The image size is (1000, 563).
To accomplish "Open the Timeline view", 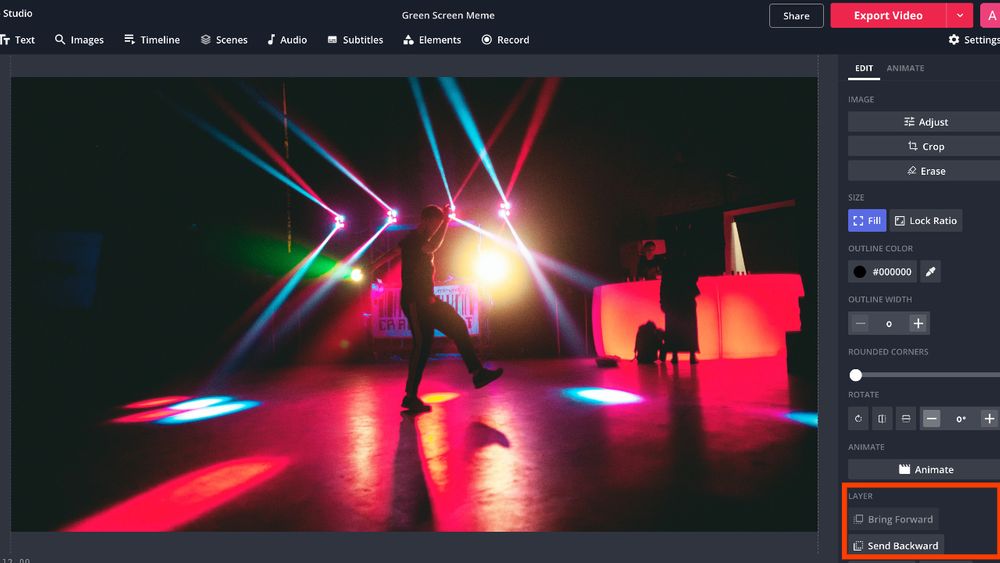I will coord(152,40).
